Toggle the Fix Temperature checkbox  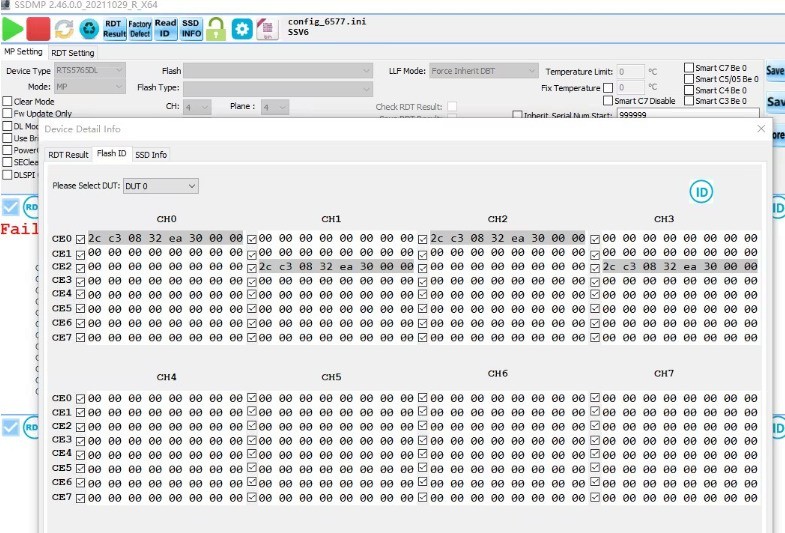[x=608, y=88]
